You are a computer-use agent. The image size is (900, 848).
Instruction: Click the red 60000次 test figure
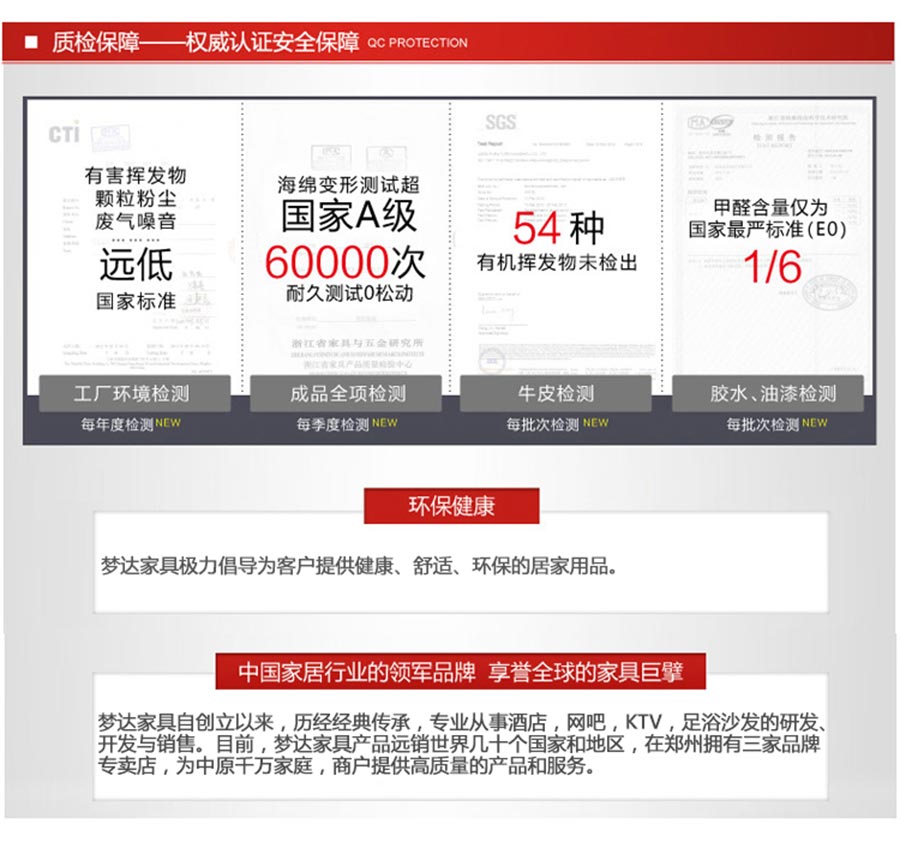(345, 262)
